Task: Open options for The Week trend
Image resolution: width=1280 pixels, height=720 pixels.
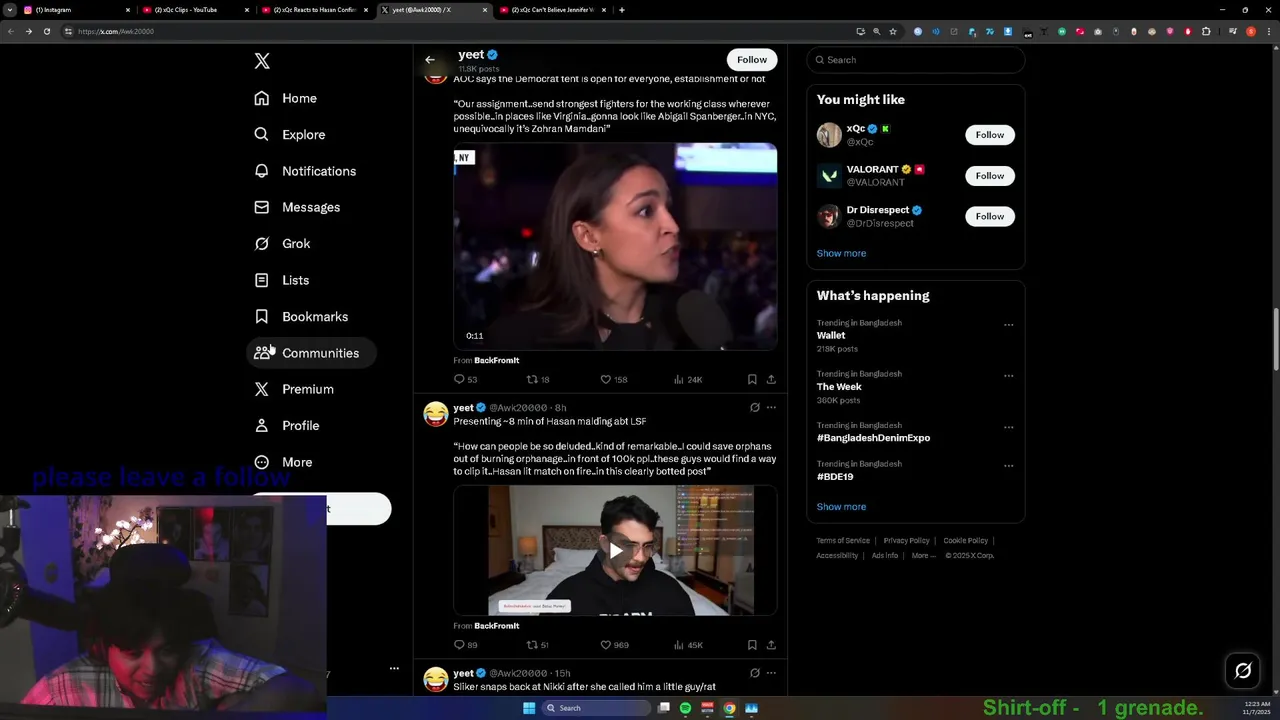Action: click(1008, 376)
